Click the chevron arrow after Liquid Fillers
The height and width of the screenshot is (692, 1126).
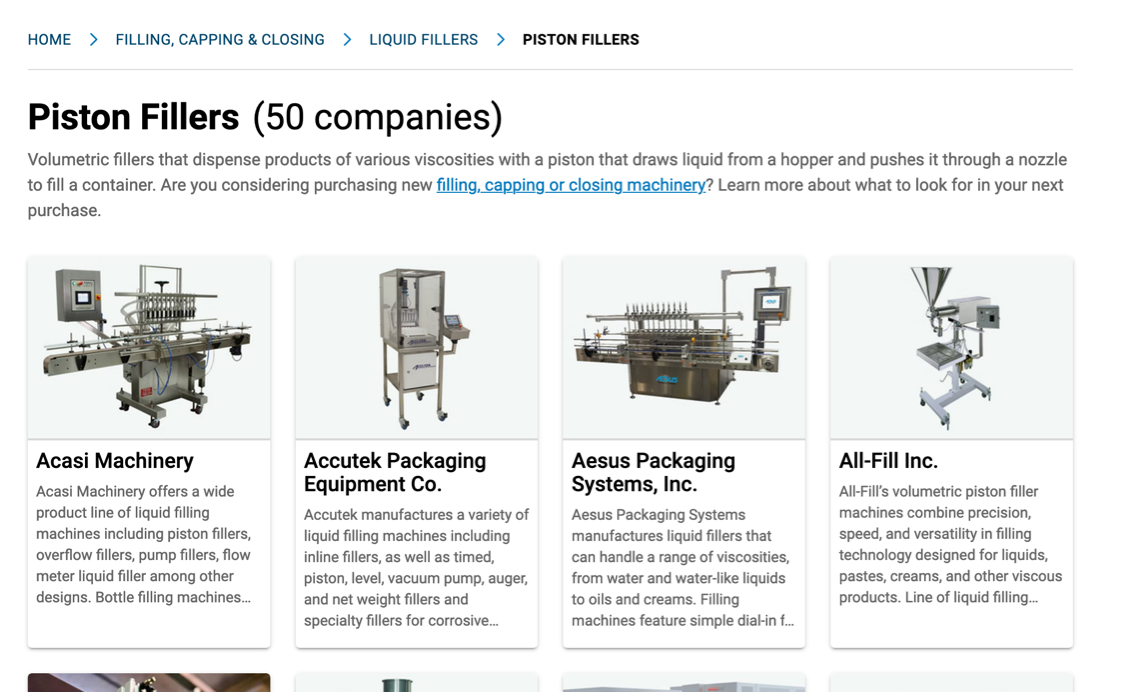[x=500, y=40]
